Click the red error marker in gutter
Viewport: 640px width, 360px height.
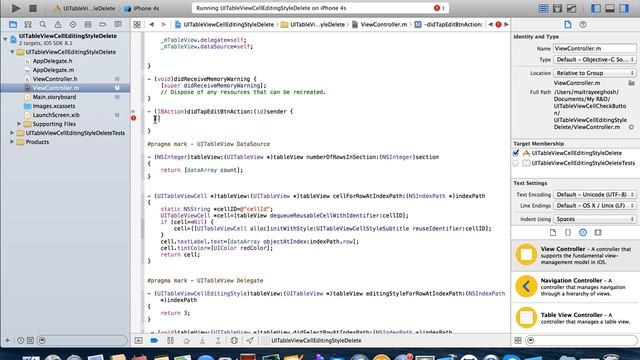[133, 118]
